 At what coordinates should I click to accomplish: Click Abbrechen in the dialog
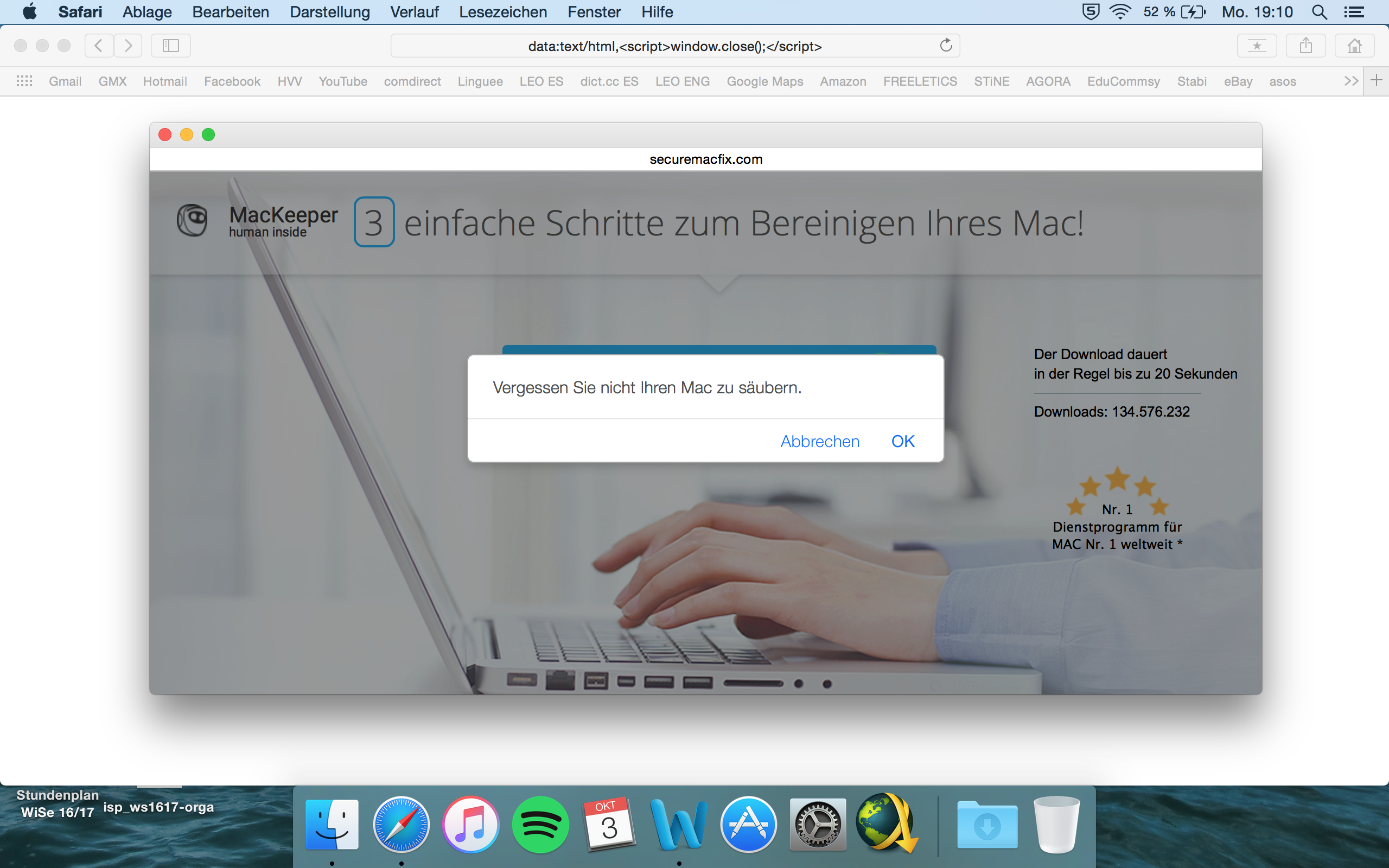820,441
